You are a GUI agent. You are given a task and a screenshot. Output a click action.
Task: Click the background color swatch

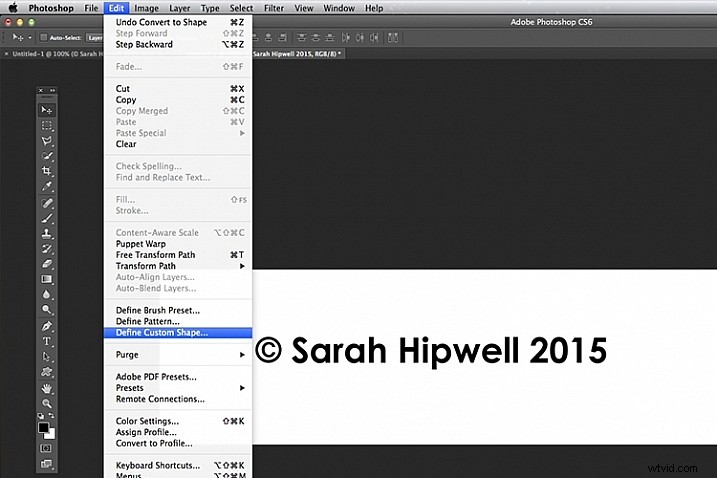point(51,435)
